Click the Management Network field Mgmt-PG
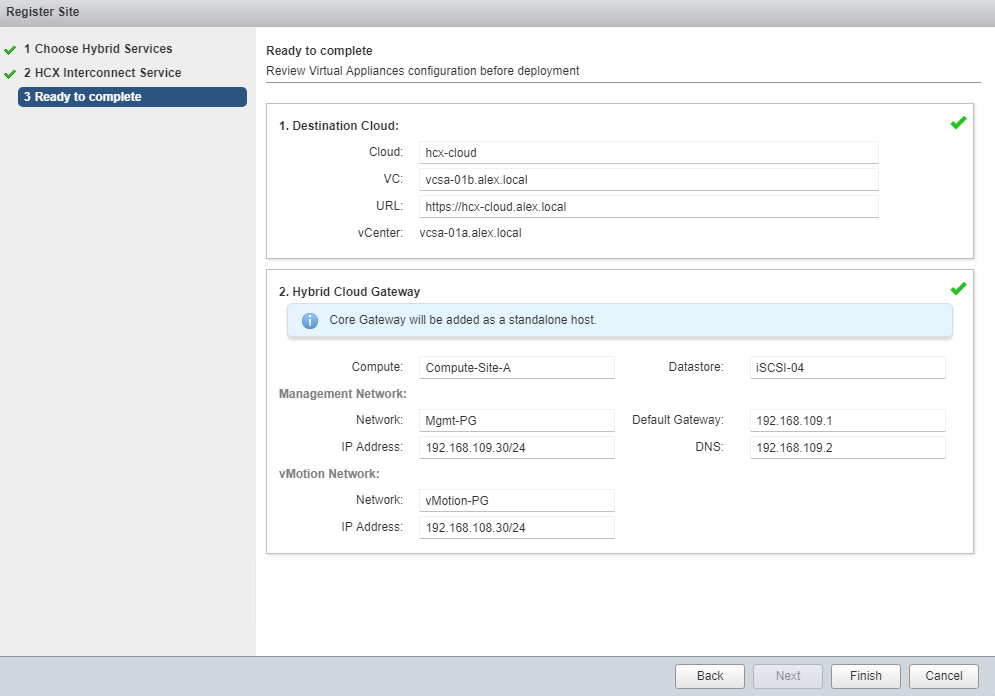 [x=516, y=421]
